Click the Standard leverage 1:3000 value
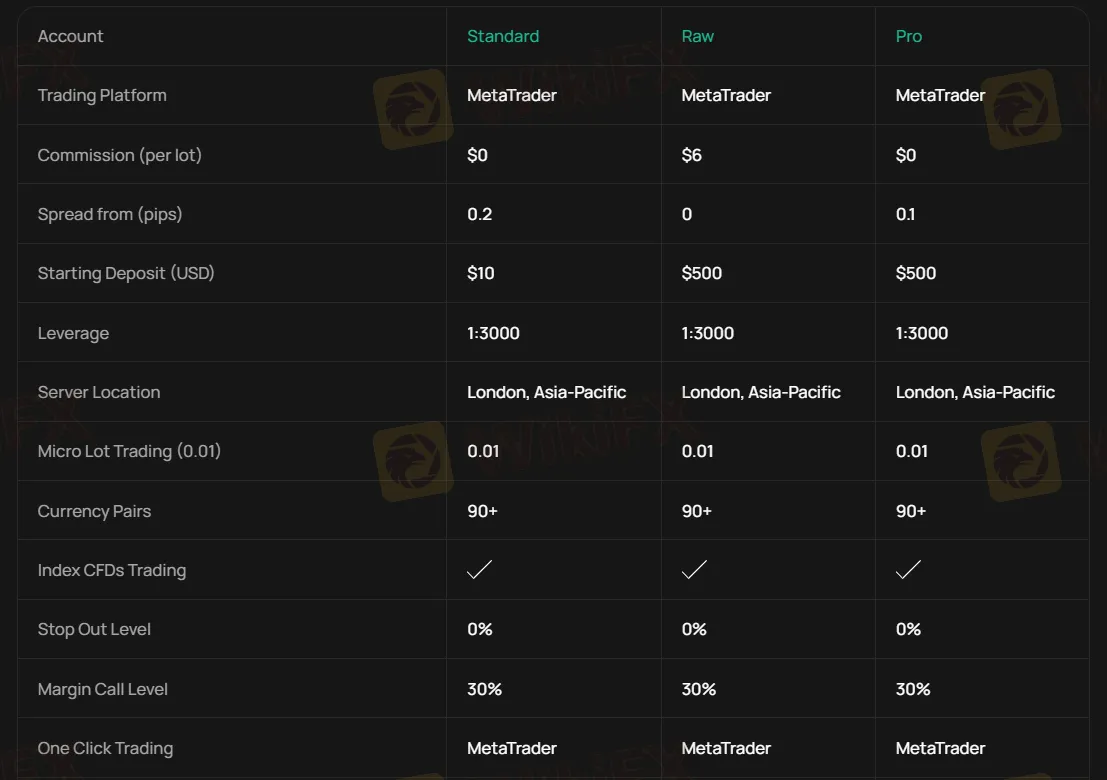This screenshot has width=1107, height=780. tap(494, 333)
